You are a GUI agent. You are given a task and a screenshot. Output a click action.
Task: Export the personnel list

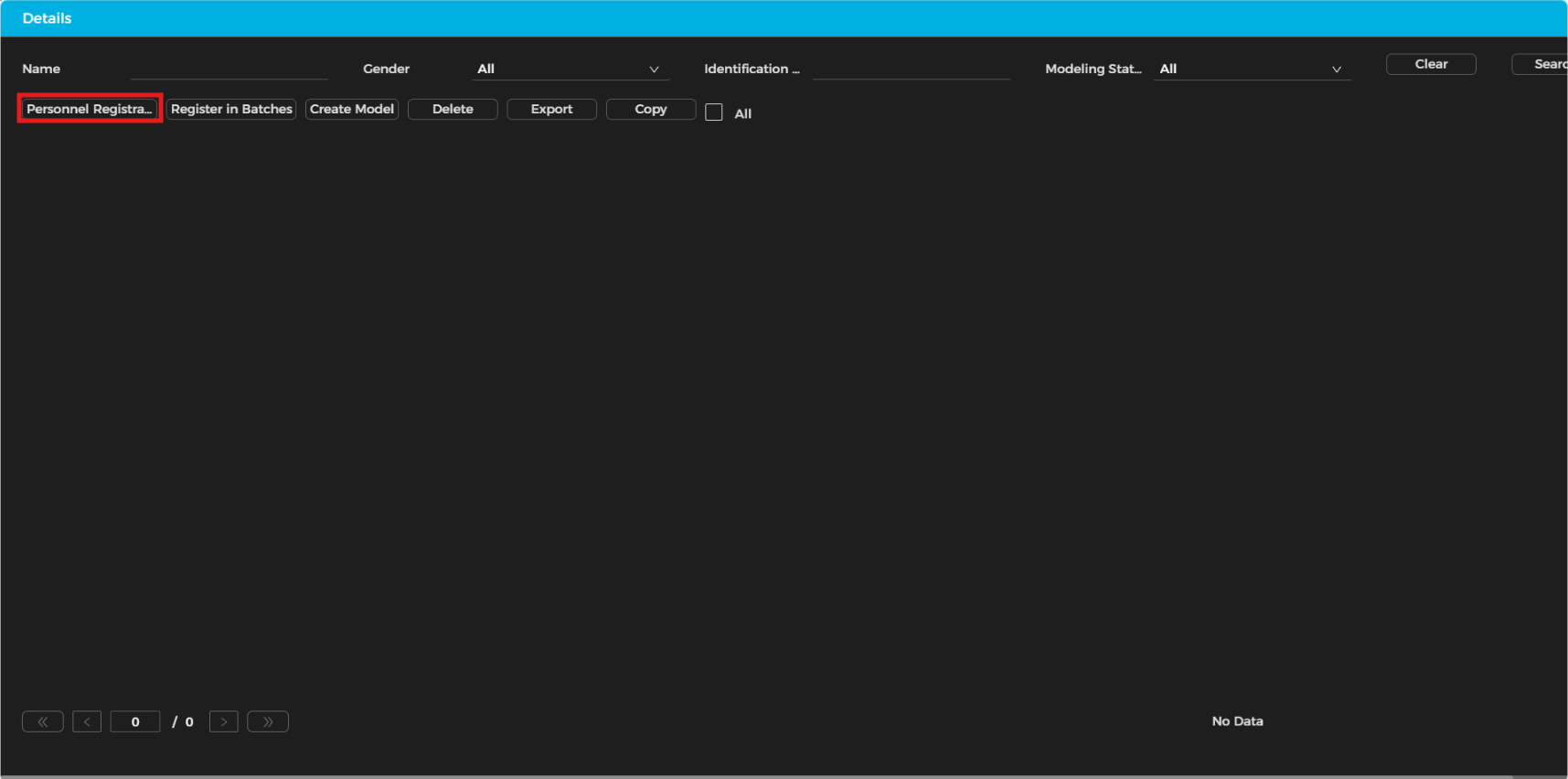coord(551,109)
